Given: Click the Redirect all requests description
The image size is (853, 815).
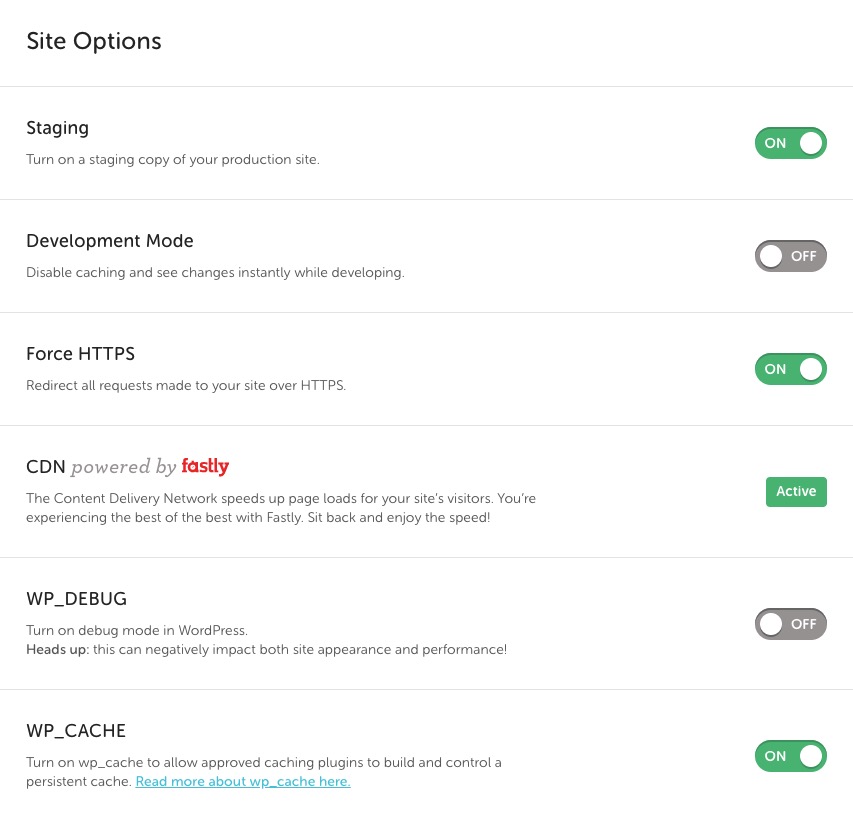Looking at the screenshot, I should (x=186, y=385).
